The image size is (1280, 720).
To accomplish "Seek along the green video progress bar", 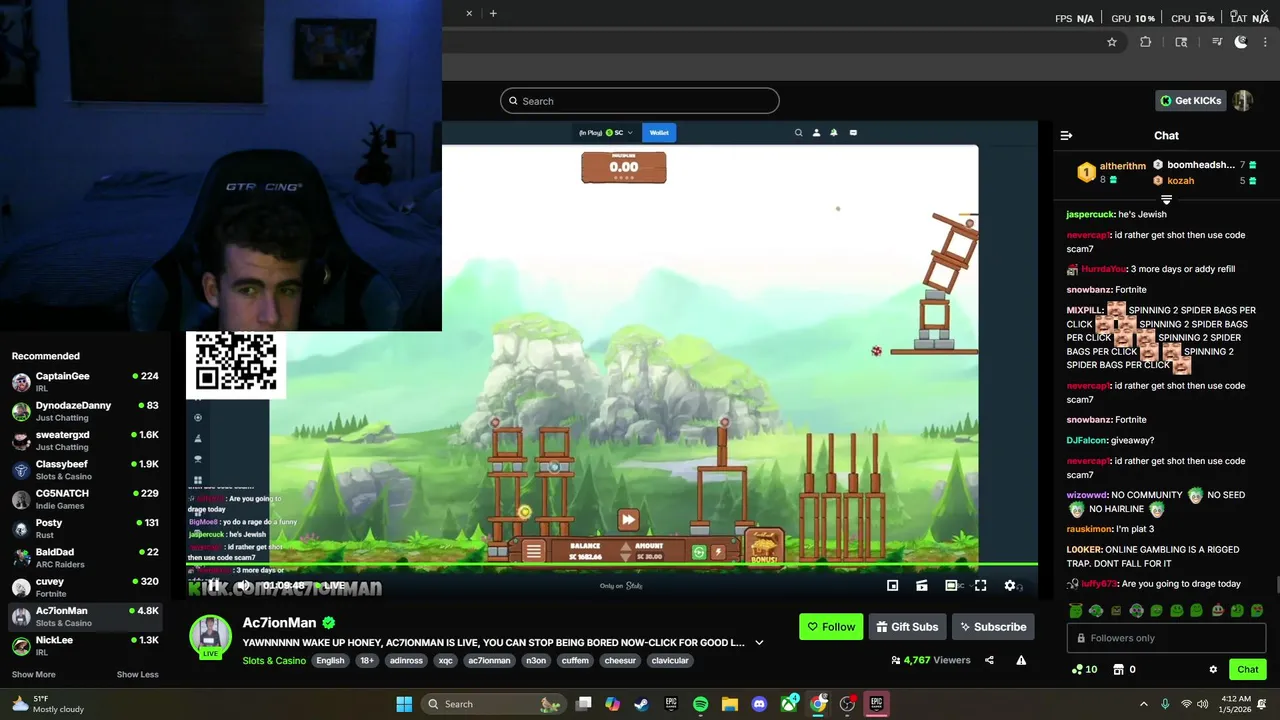I will [x=612, y=565].
